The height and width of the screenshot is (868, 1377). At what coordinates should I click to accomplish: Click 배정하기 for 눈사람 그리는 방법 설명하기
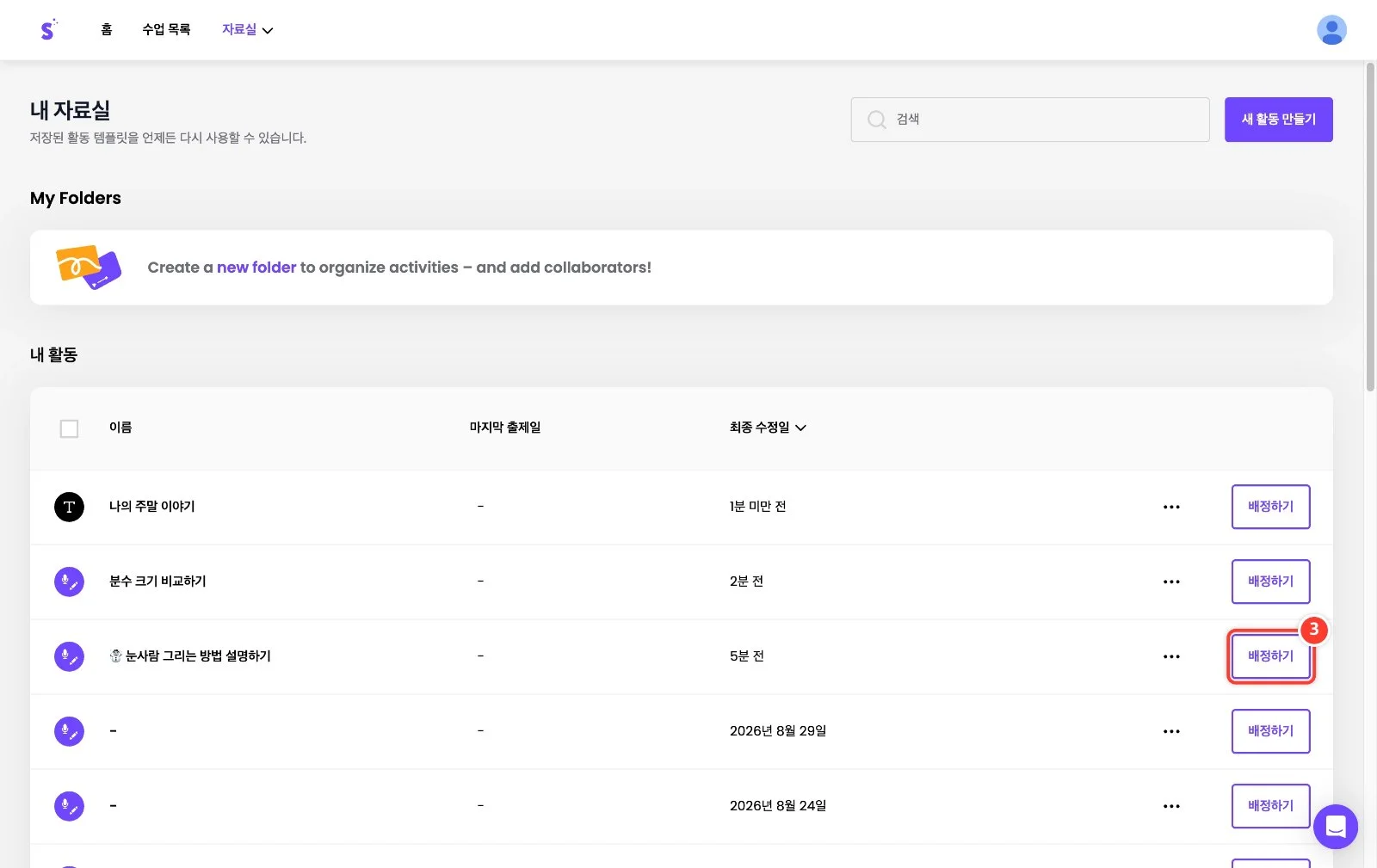(1270, 656)
